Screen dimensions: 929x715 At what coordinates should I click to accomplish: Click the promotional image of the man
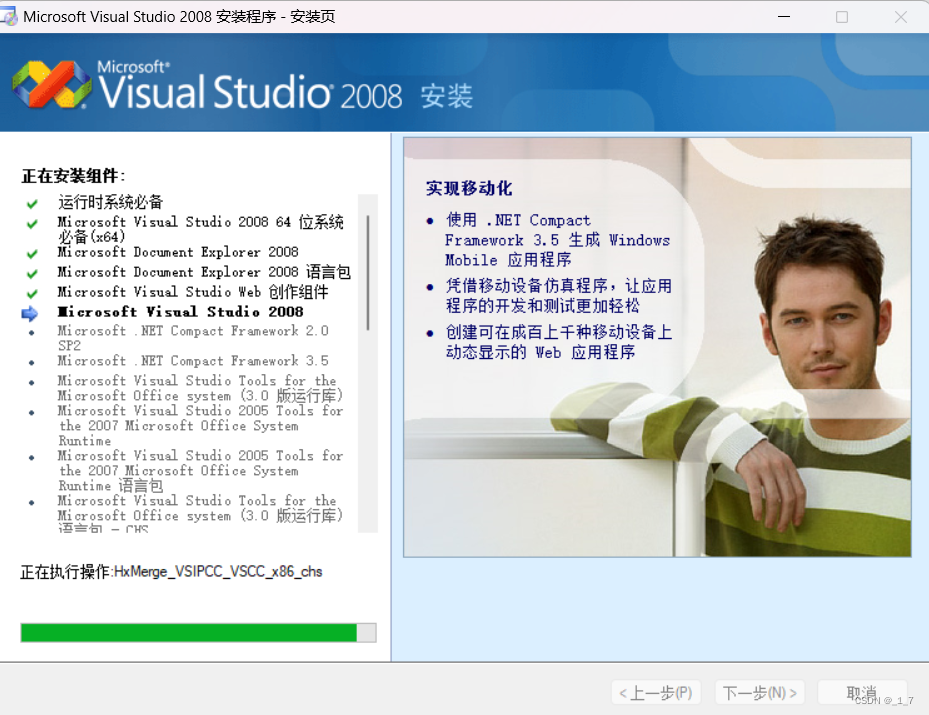click(x=657, y=347)
